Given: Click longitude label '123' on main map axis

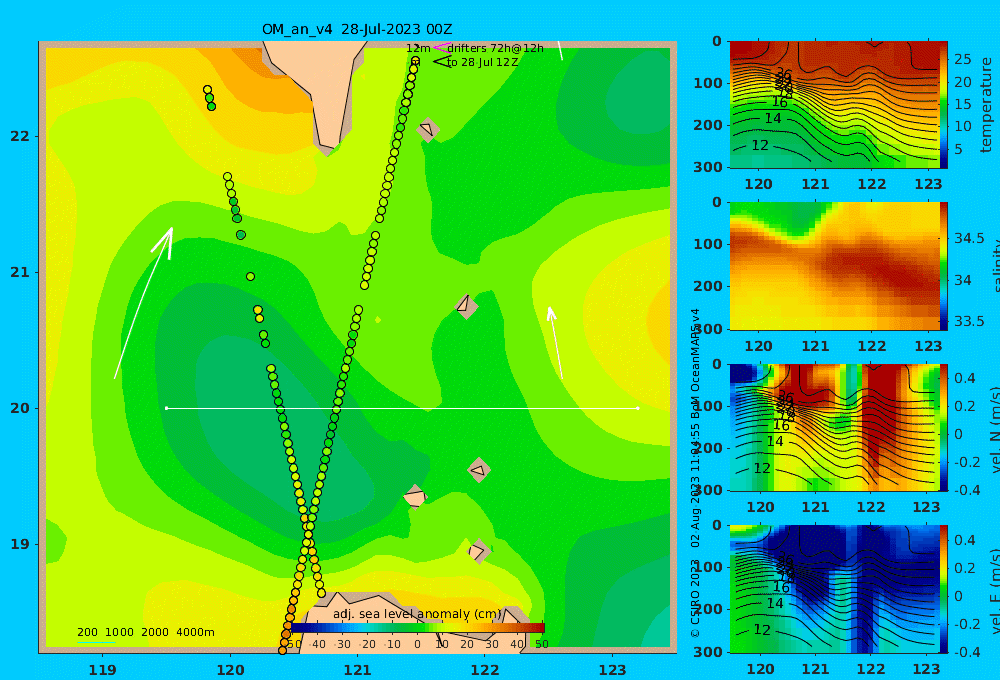Looking at the screenshot, I should 613,670.
